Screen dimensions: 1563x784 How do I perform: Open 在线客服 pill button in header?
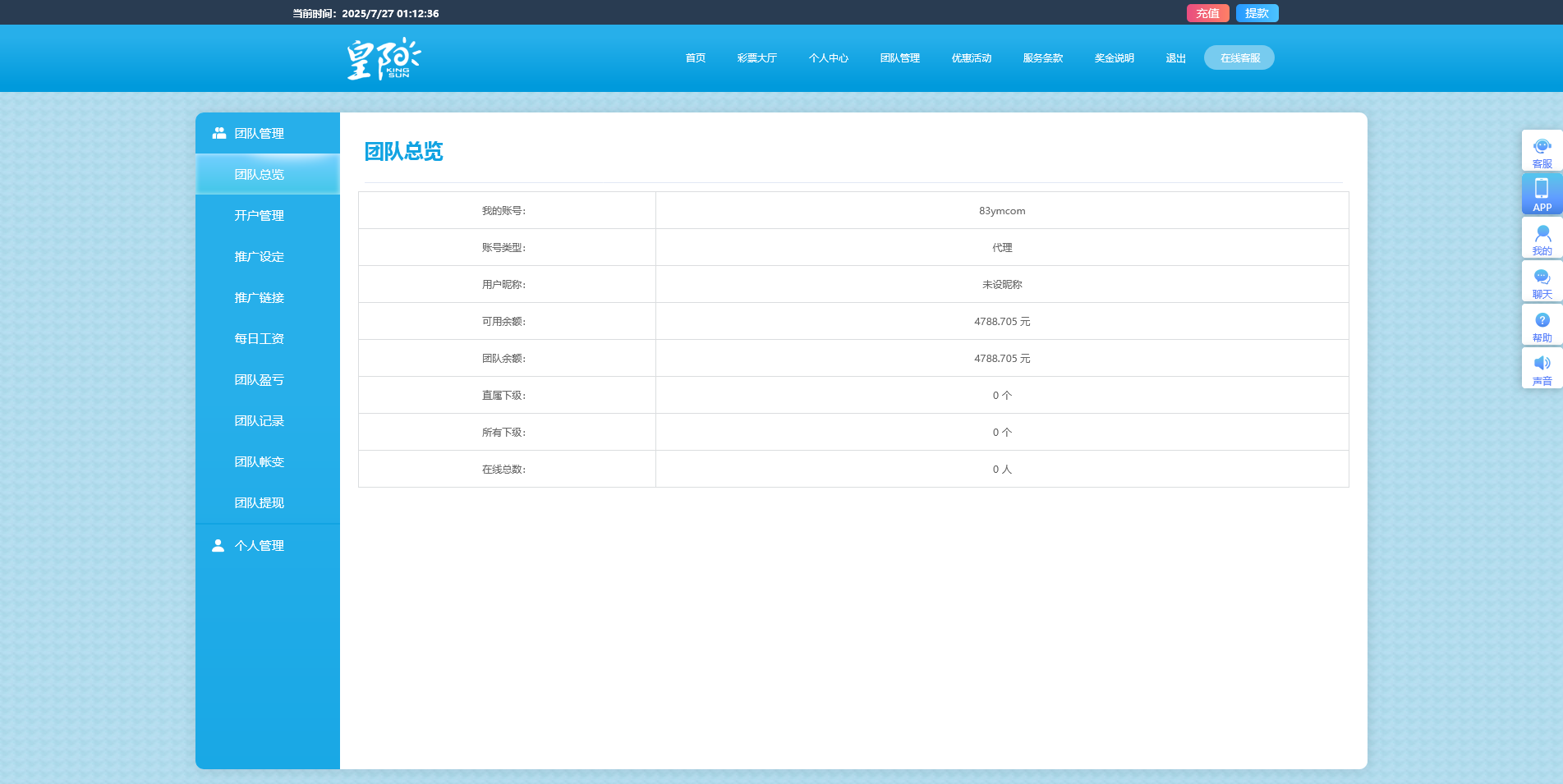[1239, 57]
